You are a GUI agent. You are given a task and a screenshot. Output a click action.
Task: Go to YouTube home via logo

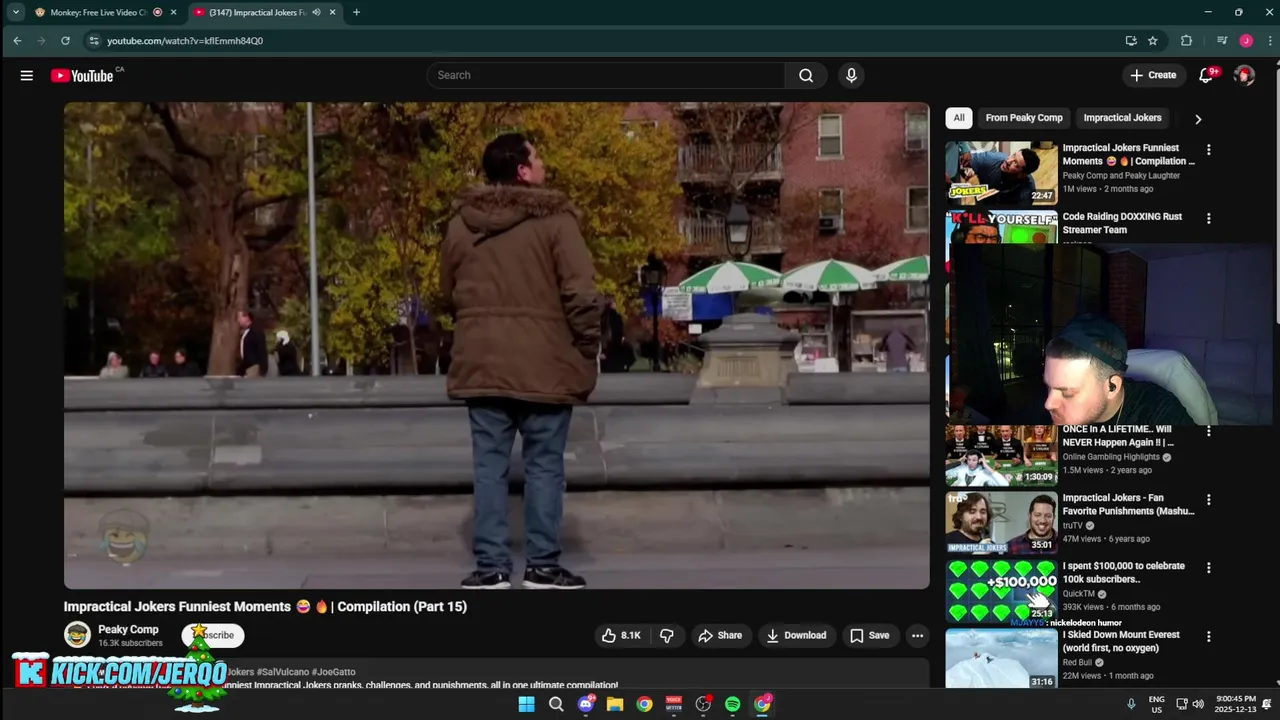tap(82, 76)
